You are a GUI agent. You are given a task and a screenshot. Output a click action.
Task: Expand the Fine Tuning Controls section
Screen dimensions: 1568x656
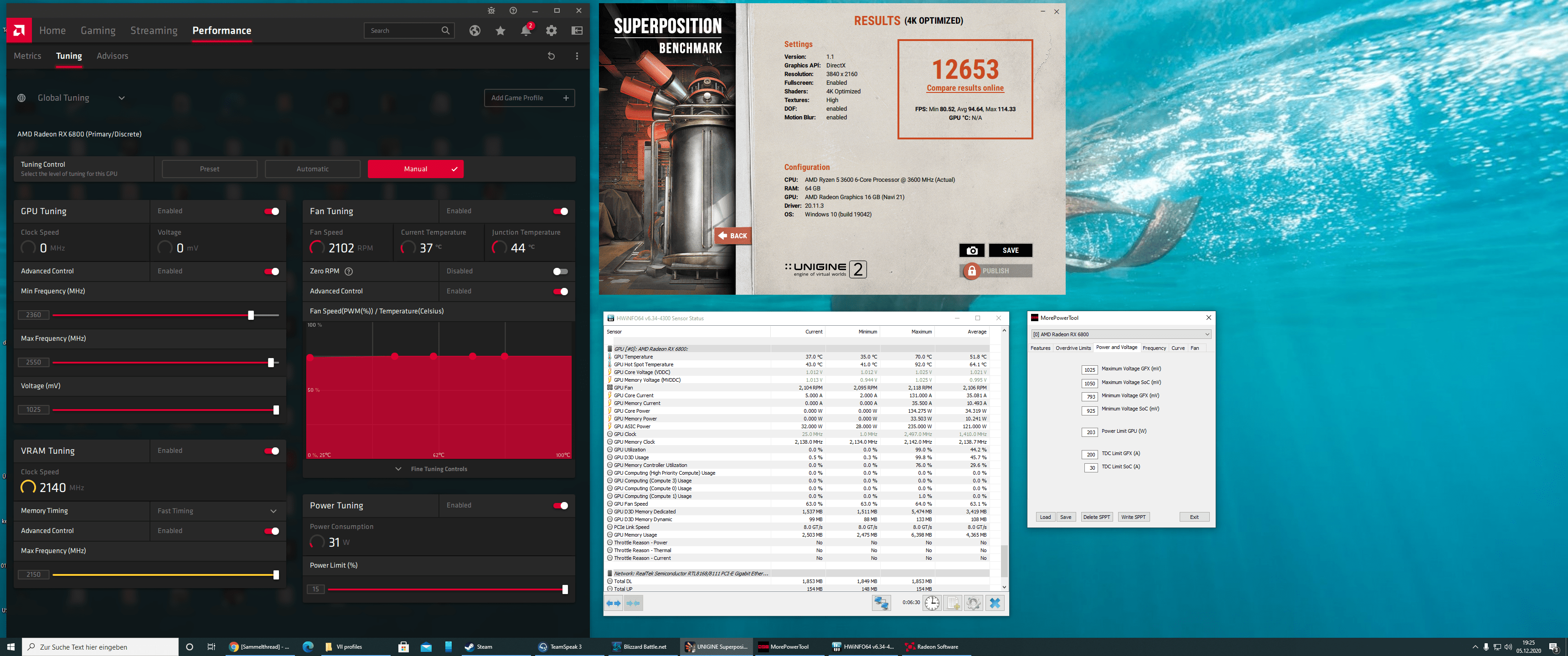click(432, 469)
